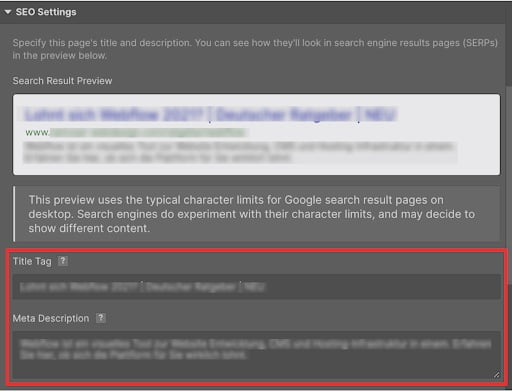Collapse the SEO Settings section
The height and width of the screenshot is (391, 512).
coord(8,12)
